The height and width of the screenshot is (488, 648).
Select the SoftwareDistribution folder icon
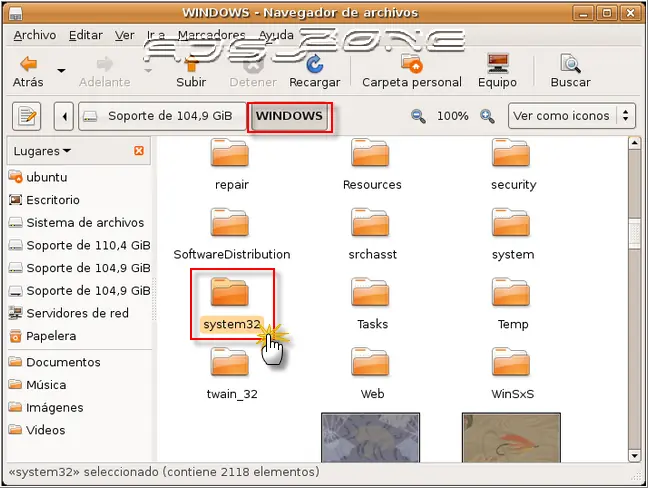pyautogui.click(x=230, y=222)
